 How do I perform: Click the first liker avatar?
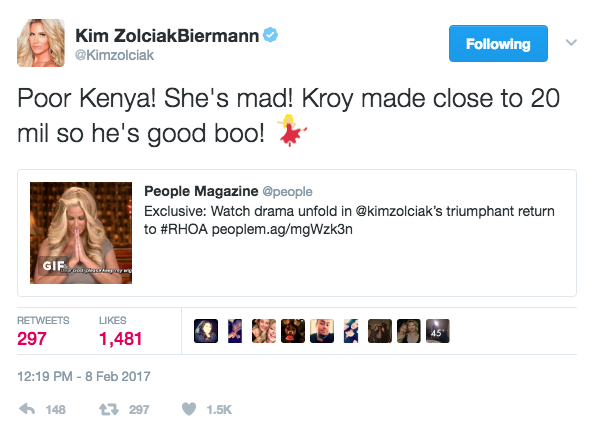click(207, 331)
